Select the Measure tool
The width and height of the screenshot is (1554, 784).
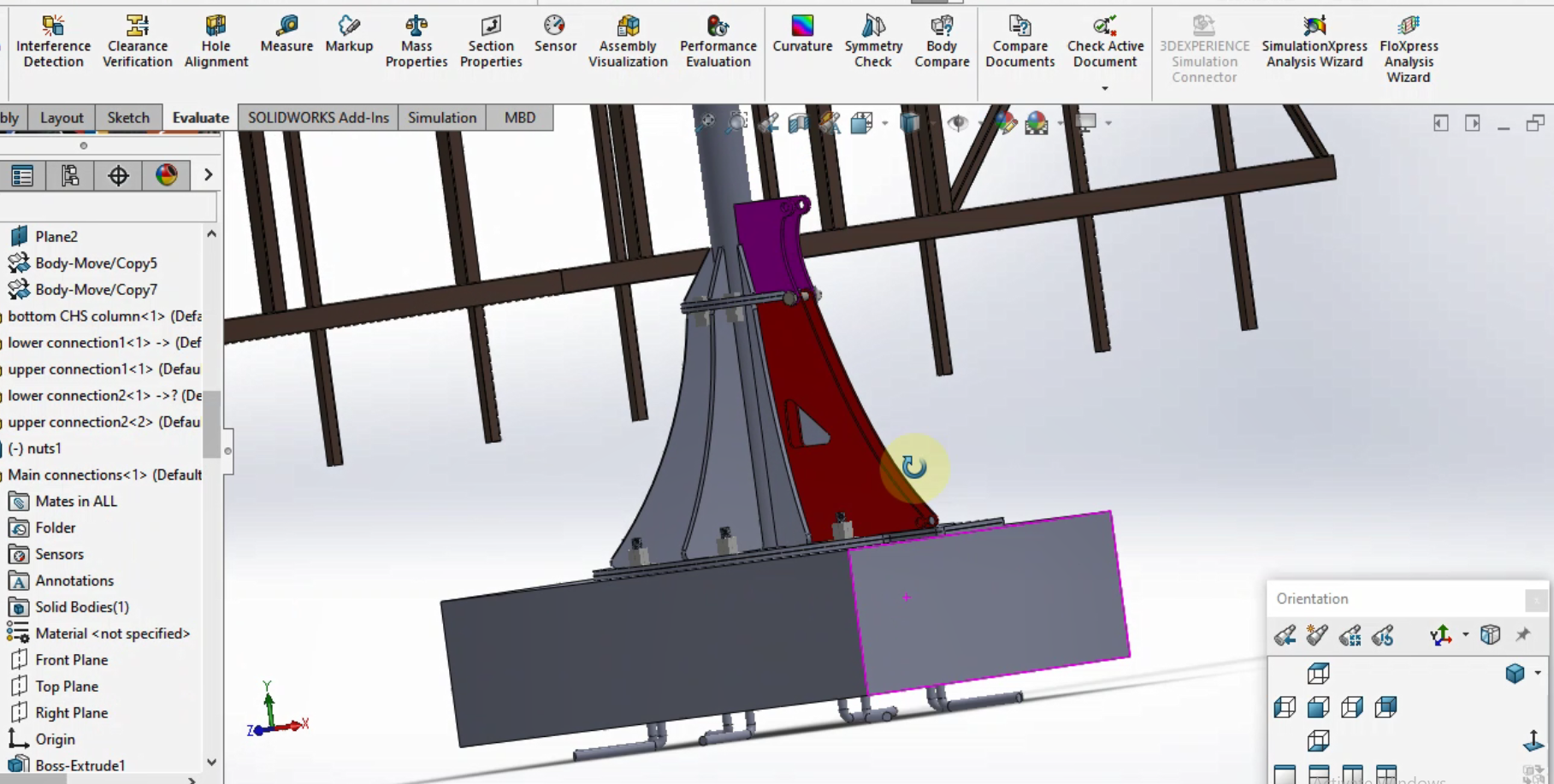pos(287,34)
